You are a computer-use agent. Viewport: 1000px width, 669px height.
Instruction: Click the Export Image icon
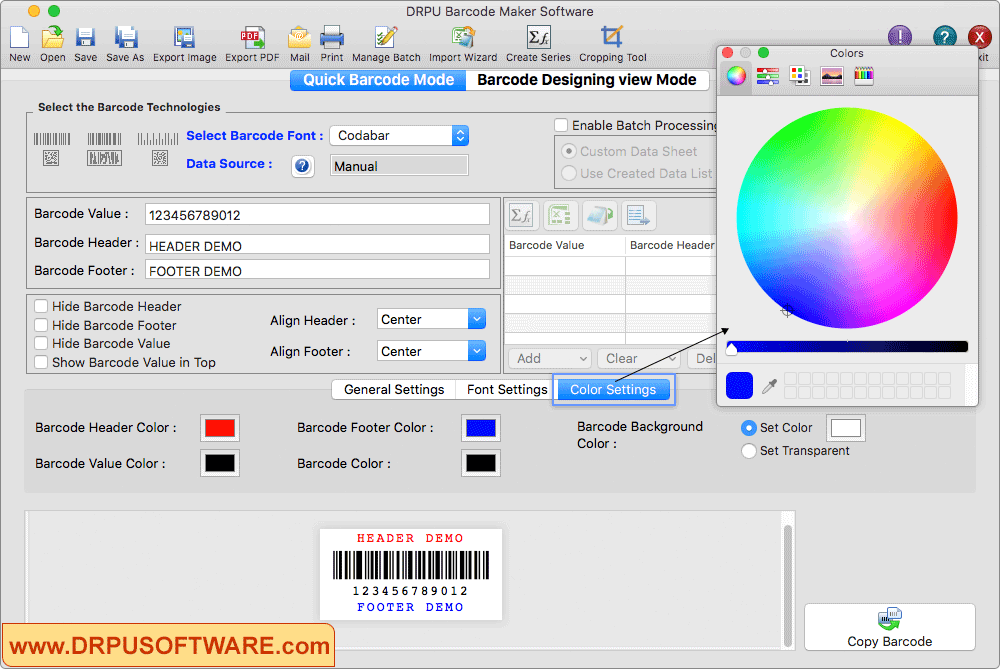[184, 37]
